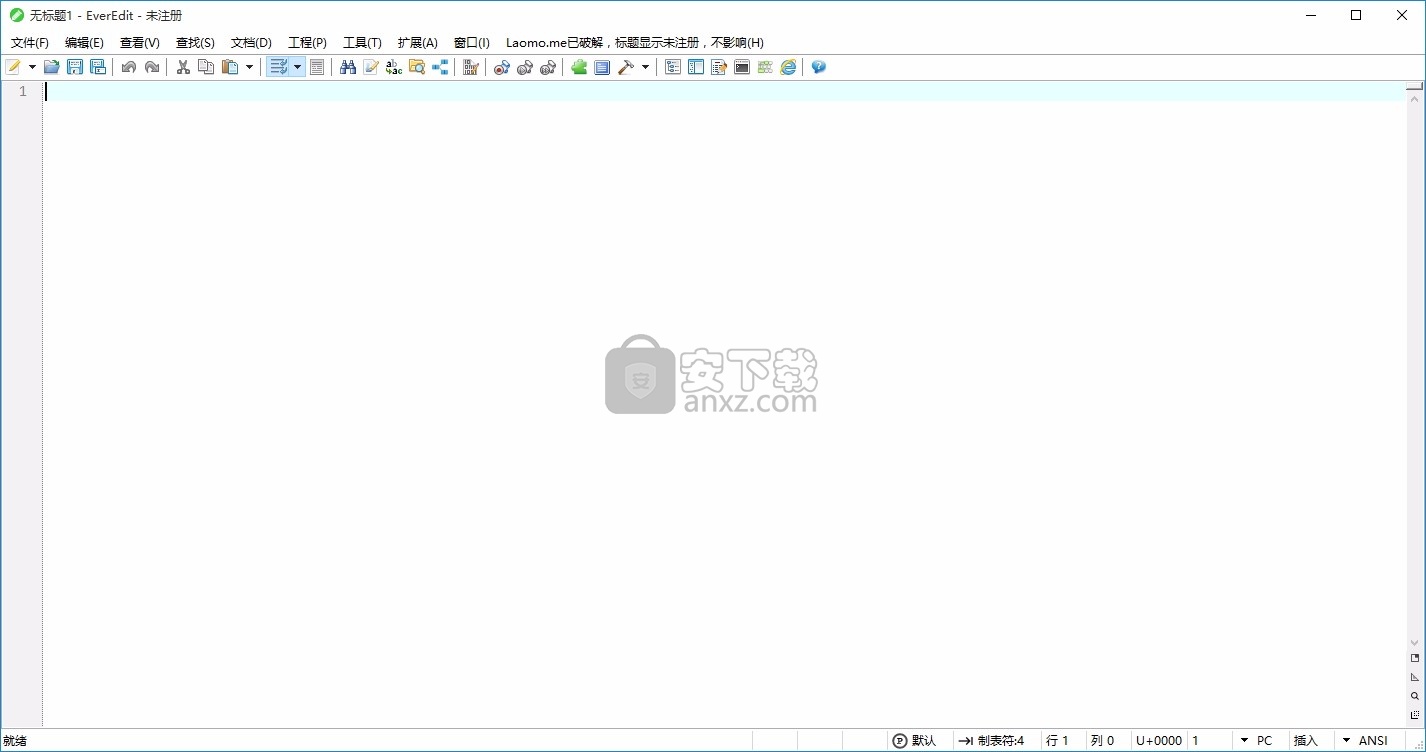Open the 工具(T) menu
This screenshot has width=1426, height=752.
(362, 43)
